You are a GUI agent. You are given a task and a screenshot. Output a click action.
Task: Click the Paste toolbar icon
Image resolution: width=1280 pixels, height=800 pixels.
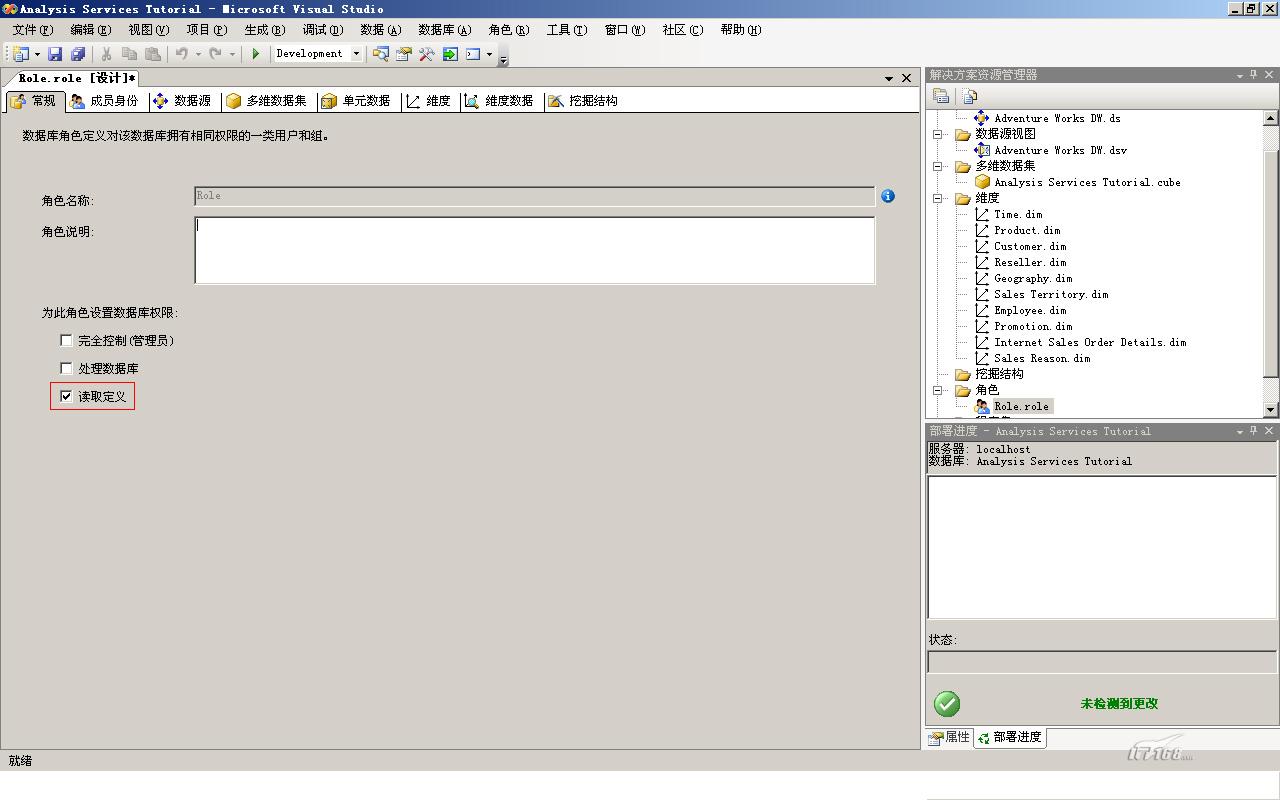153,54
